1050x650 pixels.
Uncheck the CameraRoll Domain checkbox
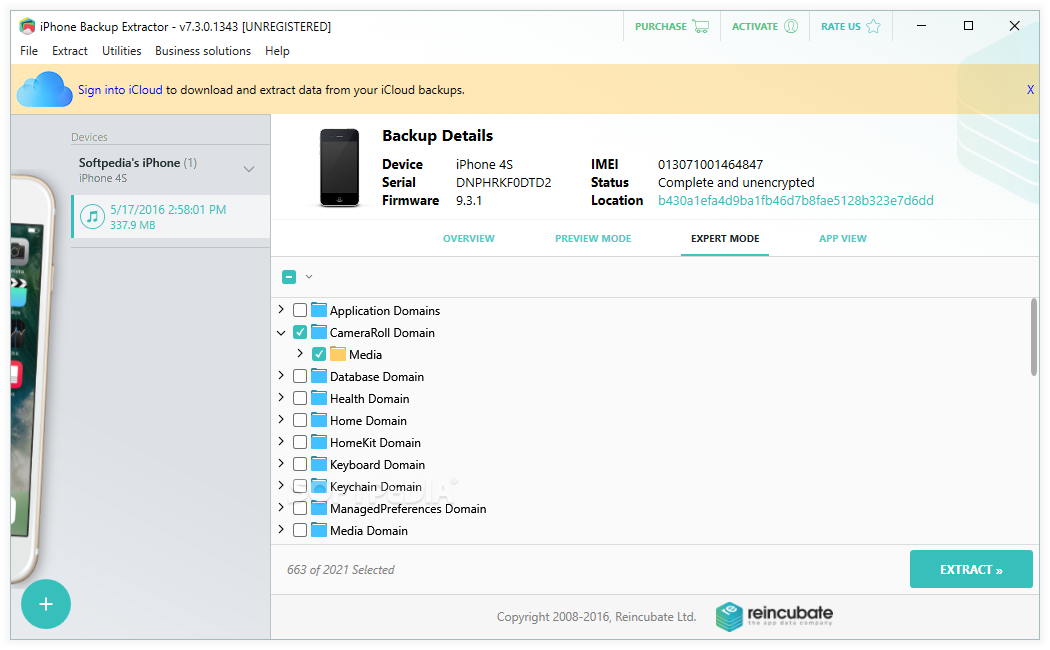(300, 332)
